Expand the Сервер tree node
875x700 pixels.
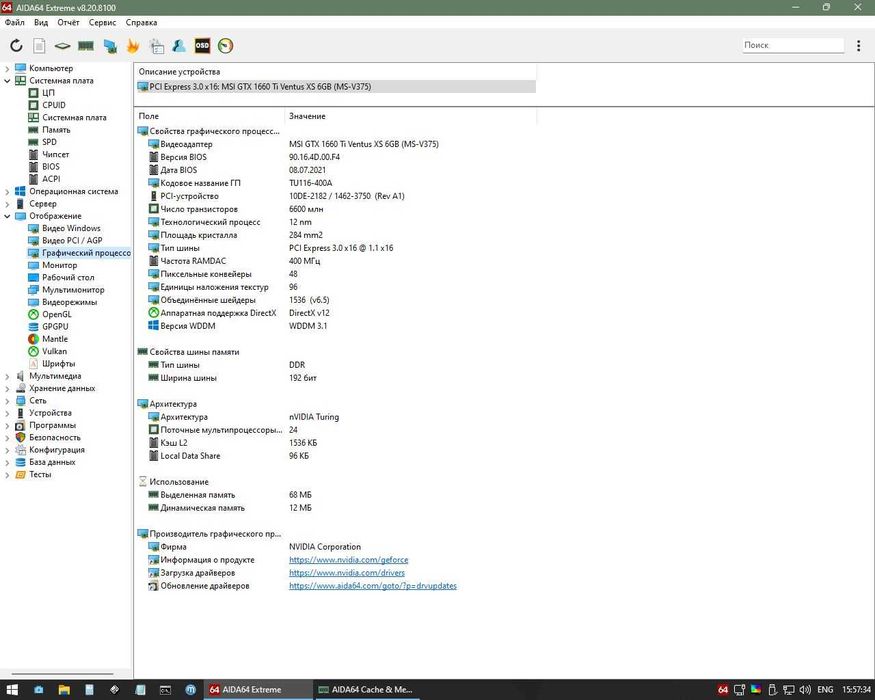[x=7, y=204]
